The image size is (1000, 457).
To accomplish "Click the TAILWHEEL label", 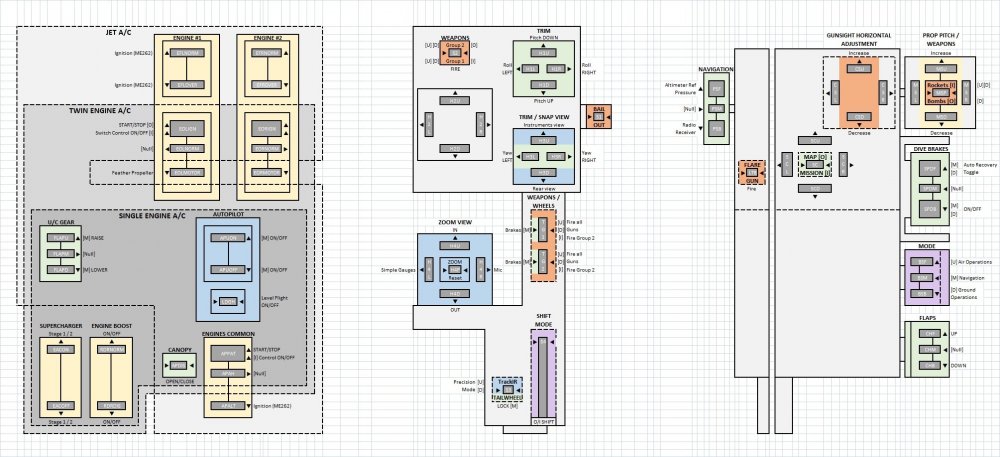I will [507, 397].
